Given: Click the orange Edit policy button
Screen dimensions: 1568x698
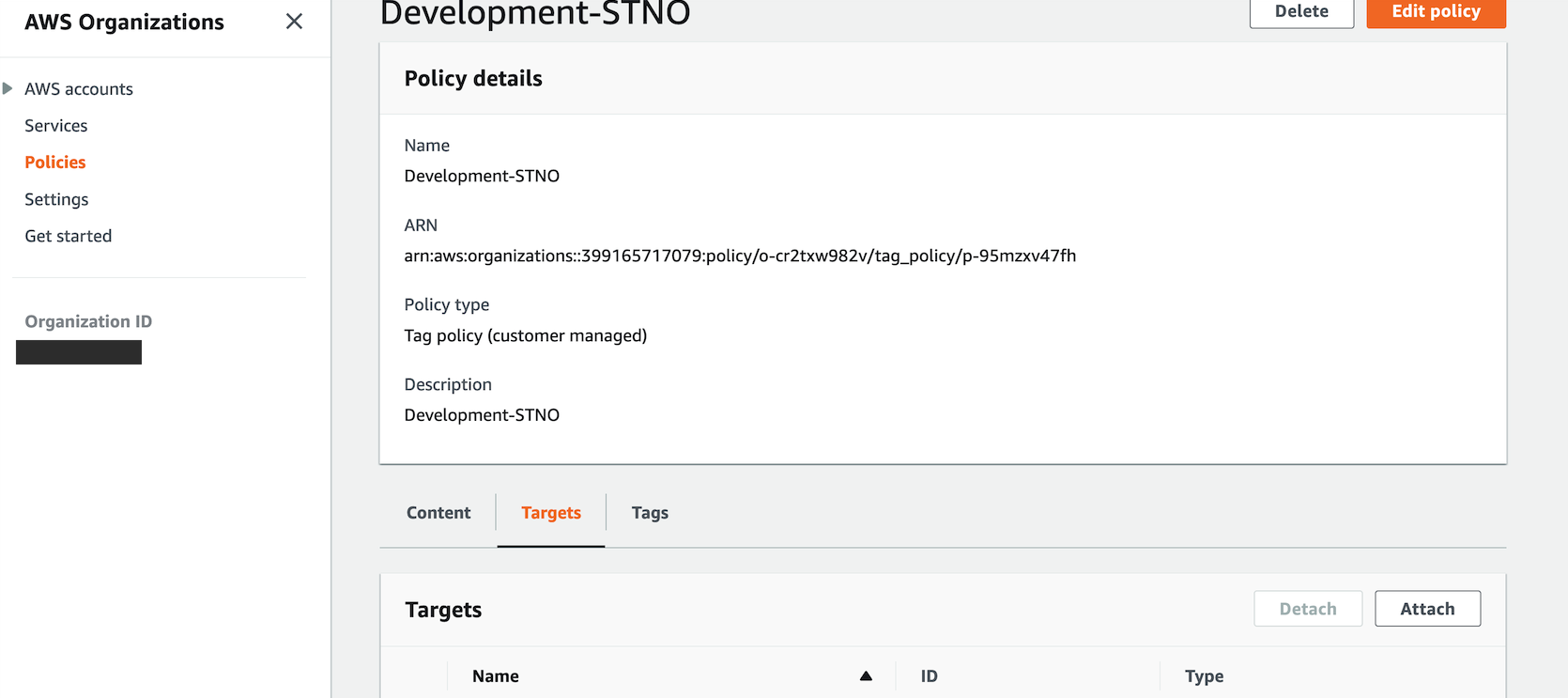Looking at the screenshot, I should click(x=1436, y=12).
